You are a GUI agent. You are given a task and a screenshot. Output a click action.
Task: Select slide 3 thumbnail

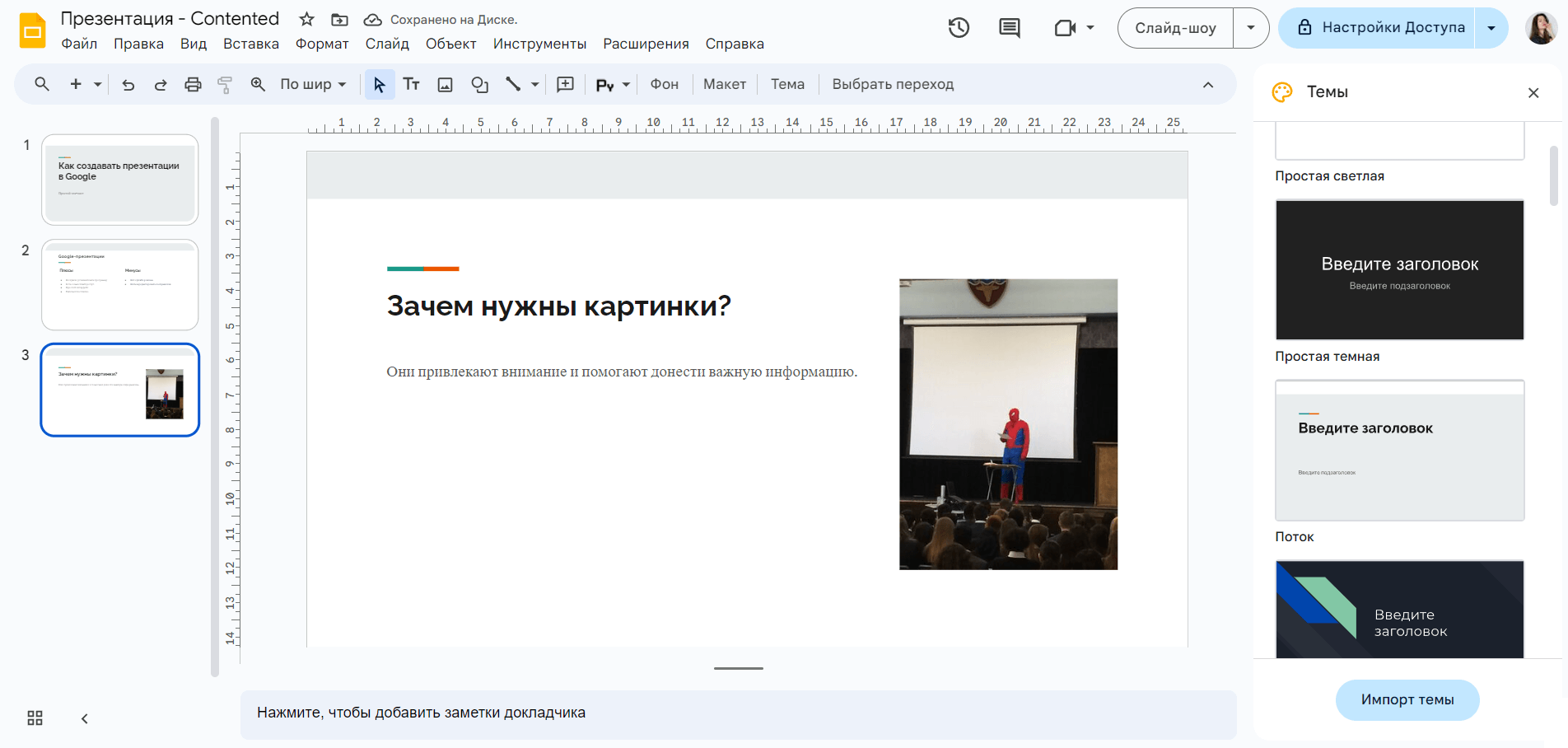pos(120,390)
